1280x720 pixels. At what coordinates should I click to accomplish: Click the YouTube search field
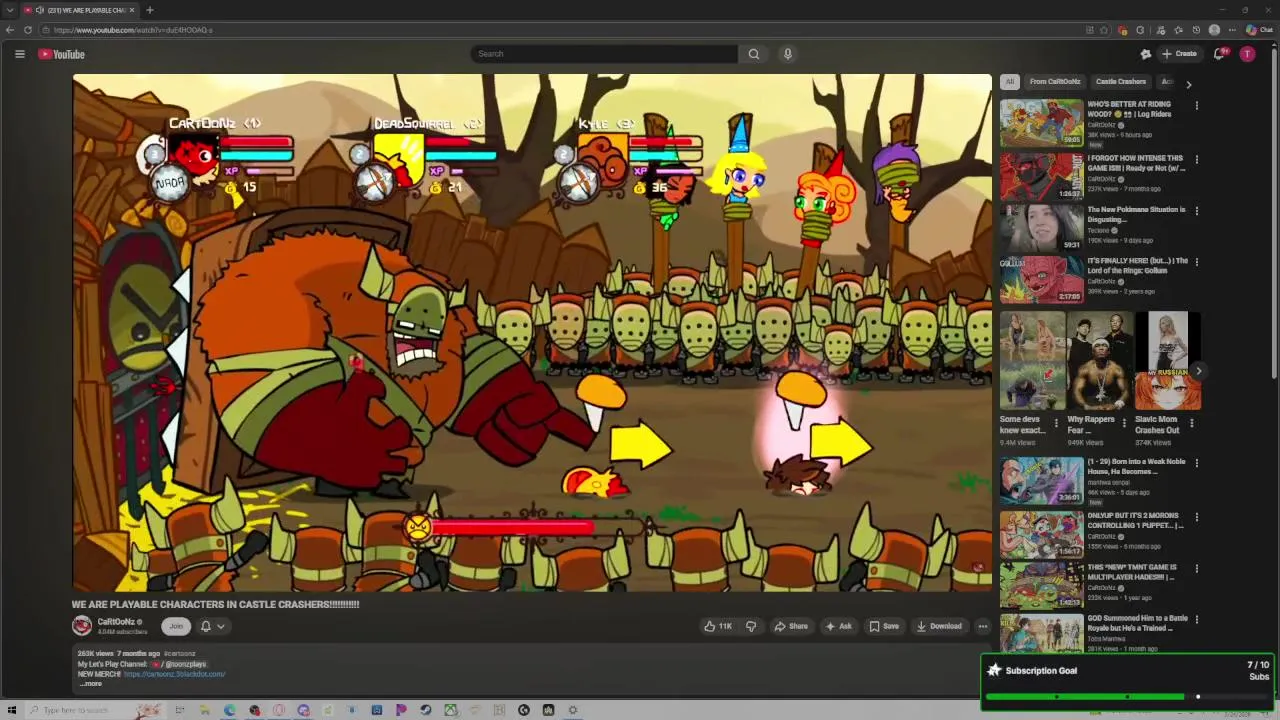click(604, 54)
